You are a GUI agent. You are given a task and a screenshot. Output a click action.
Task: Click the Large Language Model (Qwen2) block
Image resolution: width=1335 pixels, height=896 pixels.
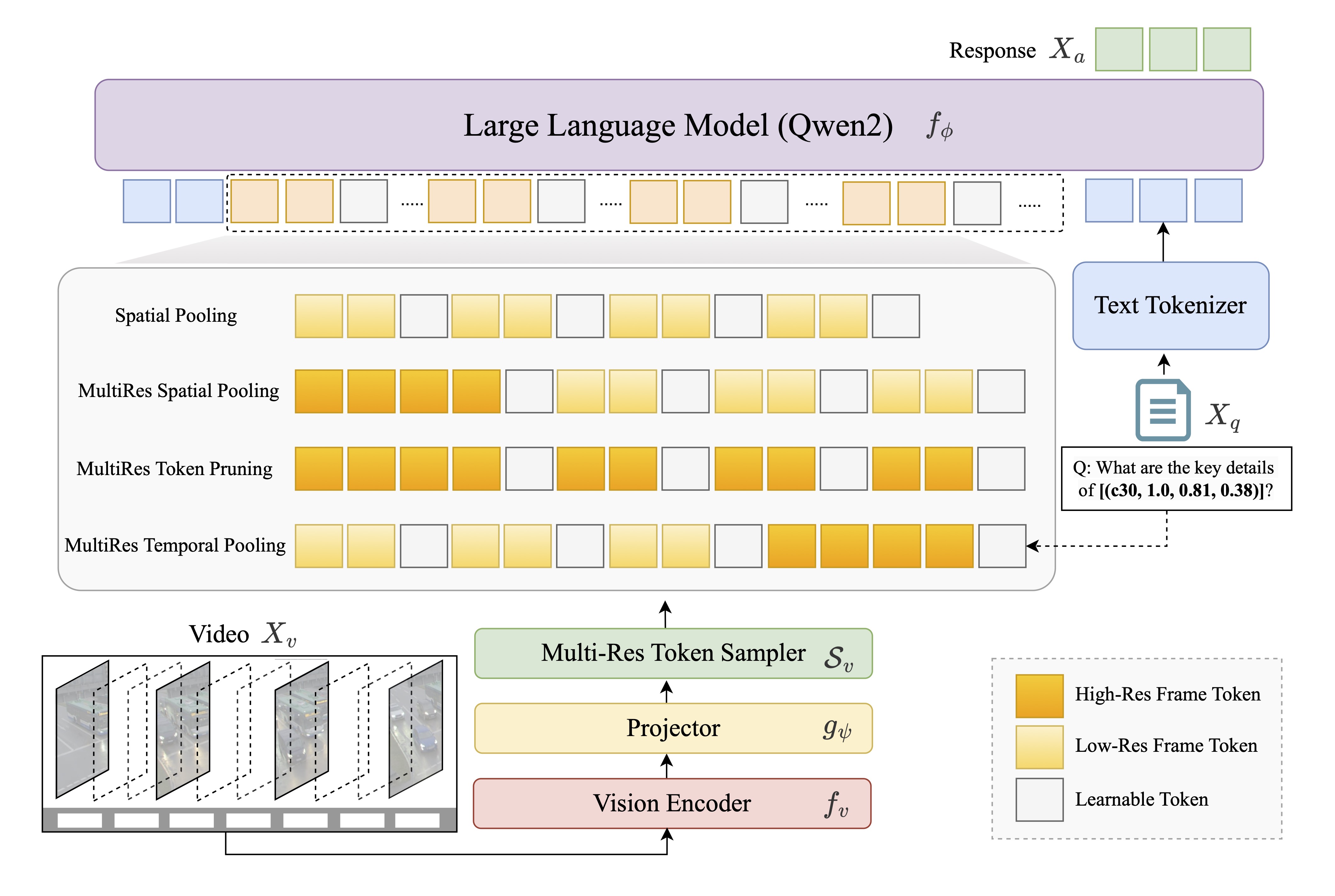678,125
